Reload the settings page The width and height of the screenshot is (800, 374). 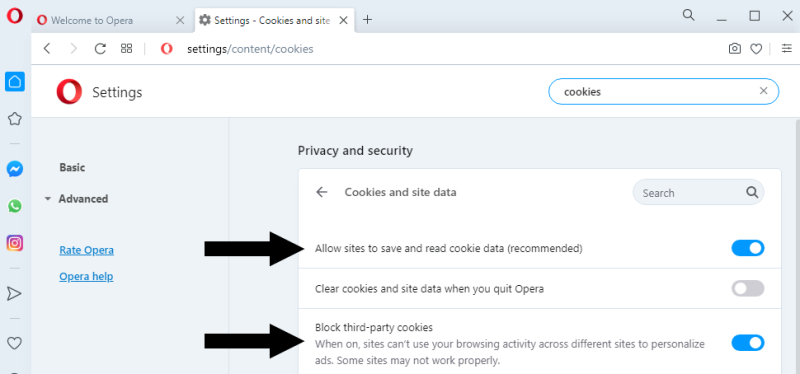(101, 48)
